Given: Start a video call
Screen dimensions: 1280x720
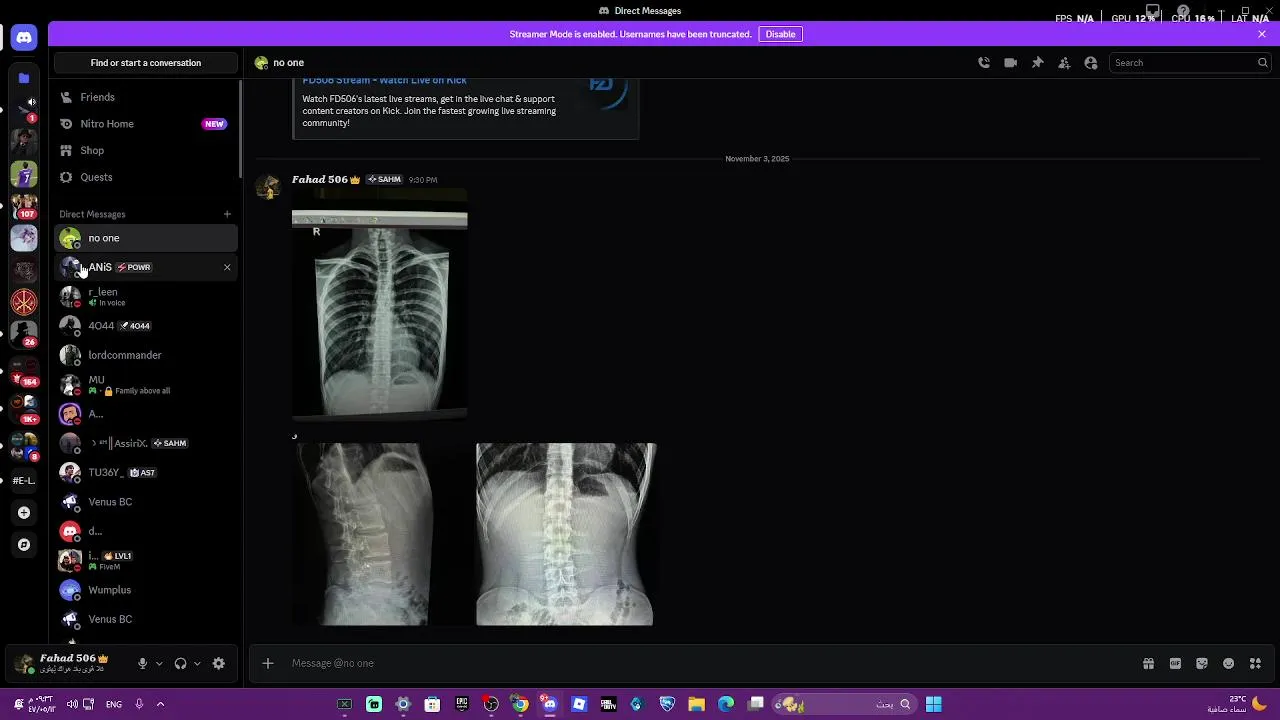Looking at the screenshot, I should (x=1011, y=62).
